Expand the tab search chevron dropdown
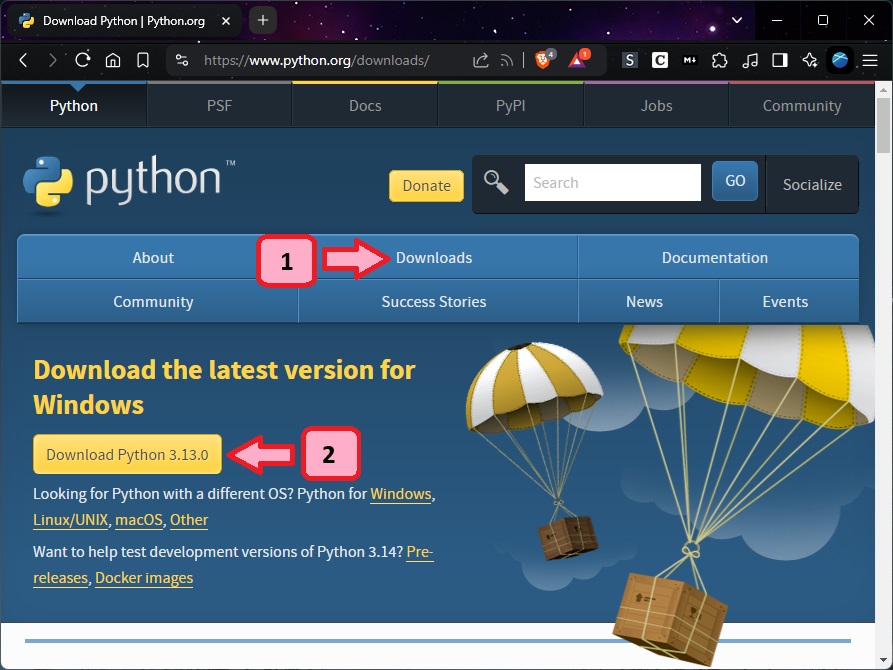This screenshot has height=670, width=893. 737,20
